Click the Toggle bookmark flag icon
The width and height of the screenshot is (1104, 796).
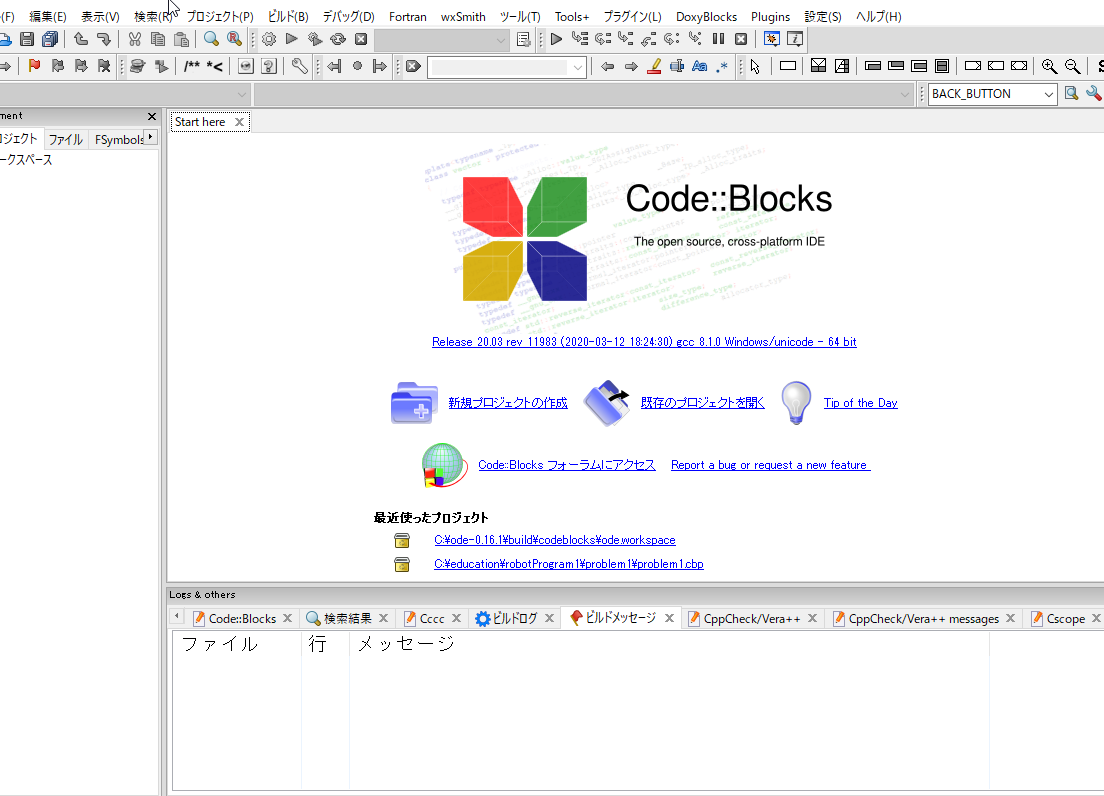(34, 67)
